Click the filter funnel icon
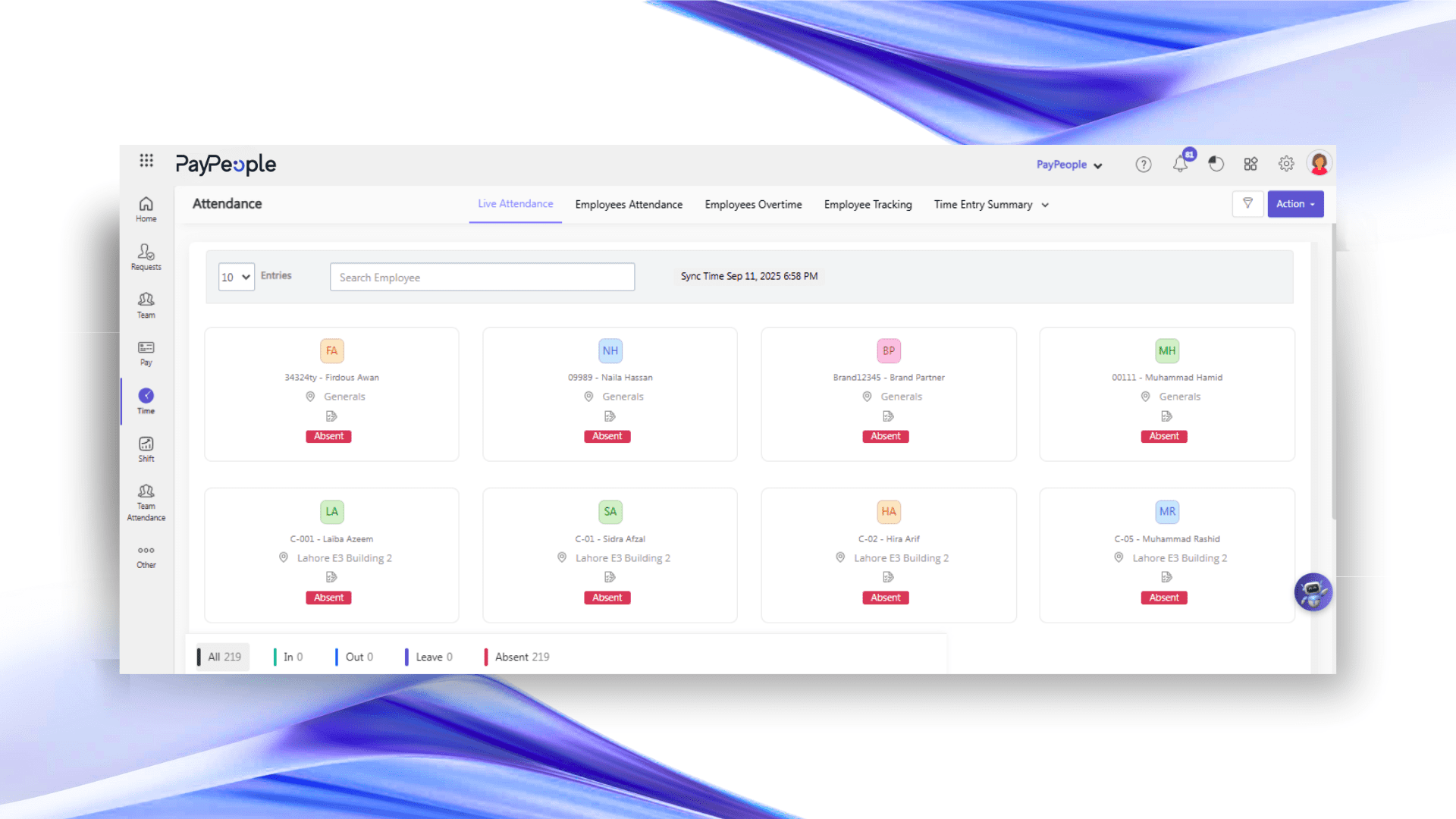Screen dimensions: 1456x819 pyautogui.click(x=1247, y=203)
